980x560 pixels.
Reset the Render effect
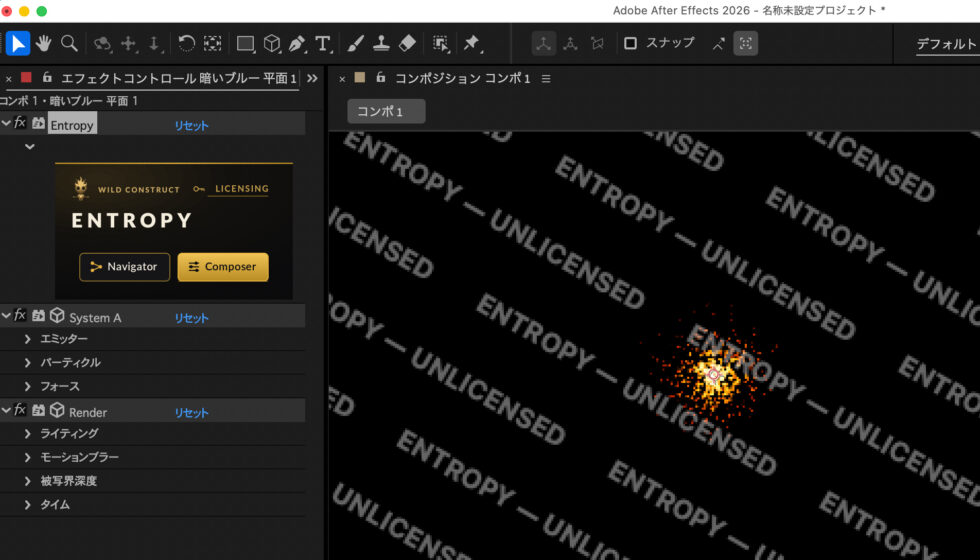coord(191,412)
